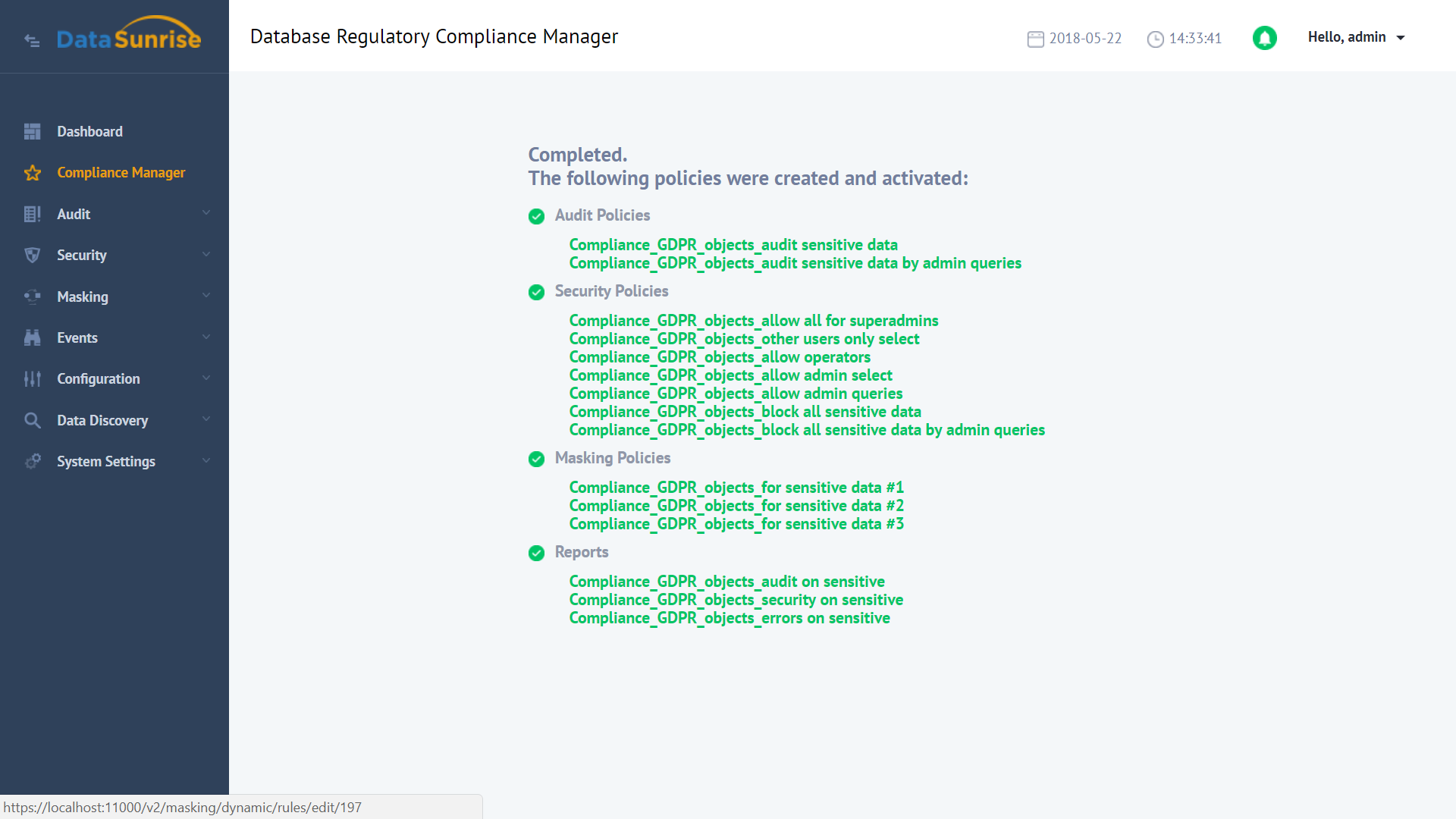Open the 'for sensitive data #1' masking policy

(736, 488)
